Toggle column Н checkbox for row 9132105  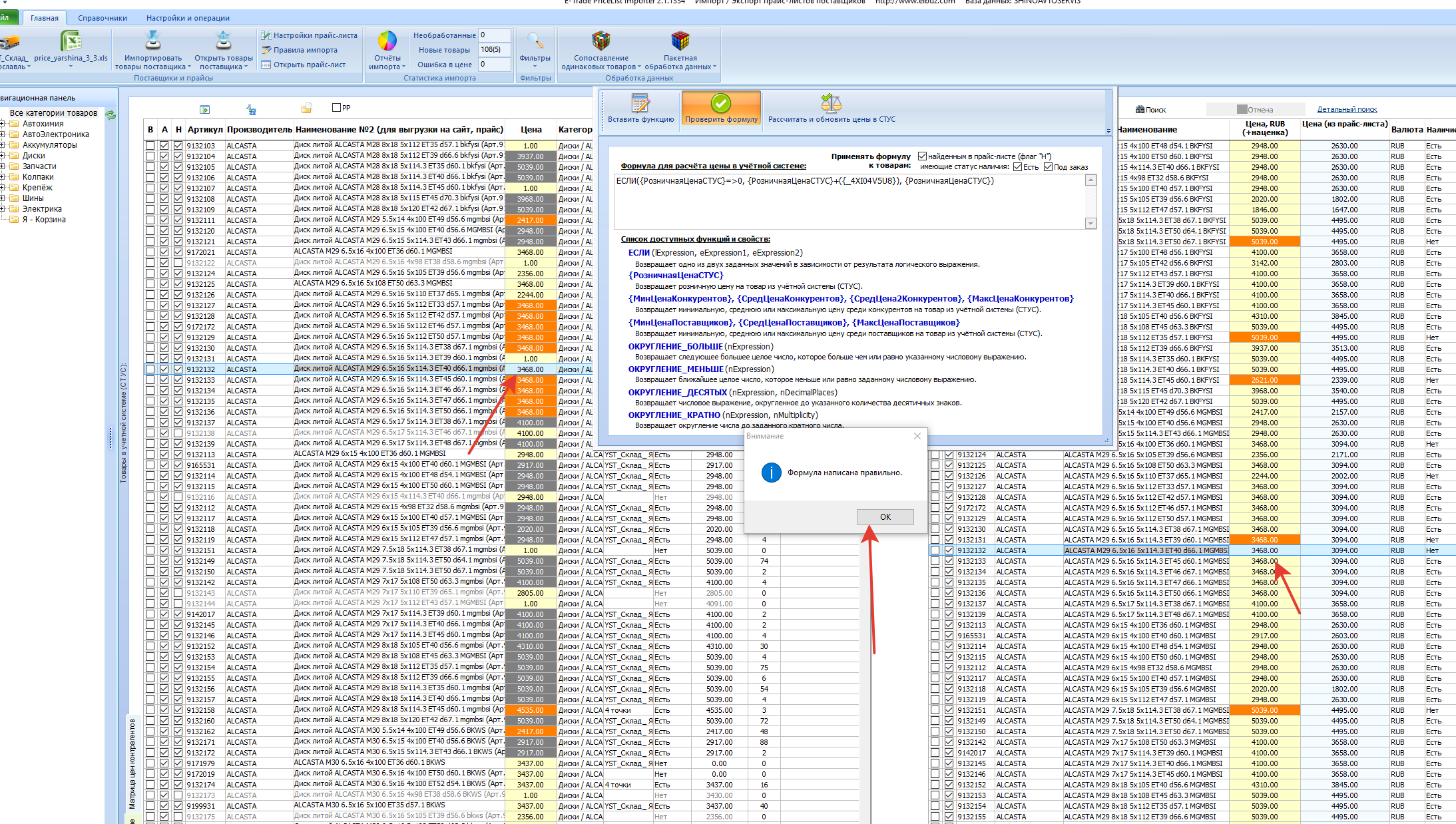(178, 167)
